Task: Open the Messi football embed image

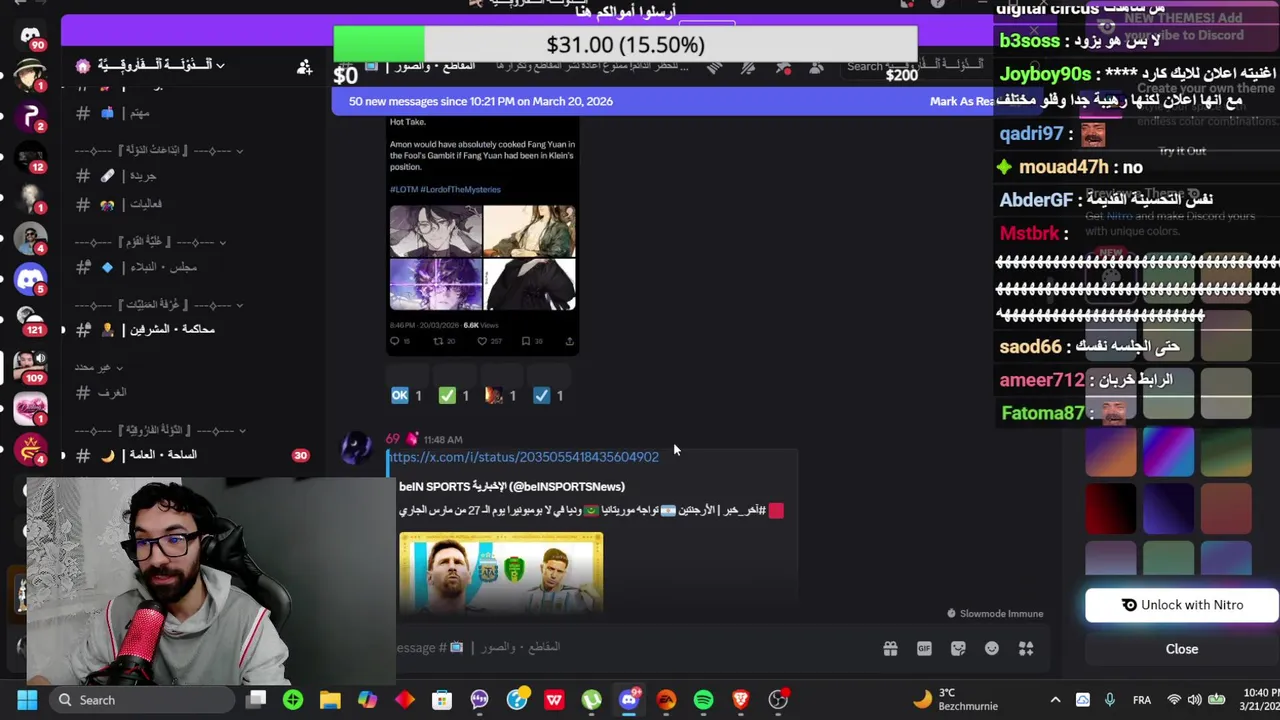Action: [501, 572]
